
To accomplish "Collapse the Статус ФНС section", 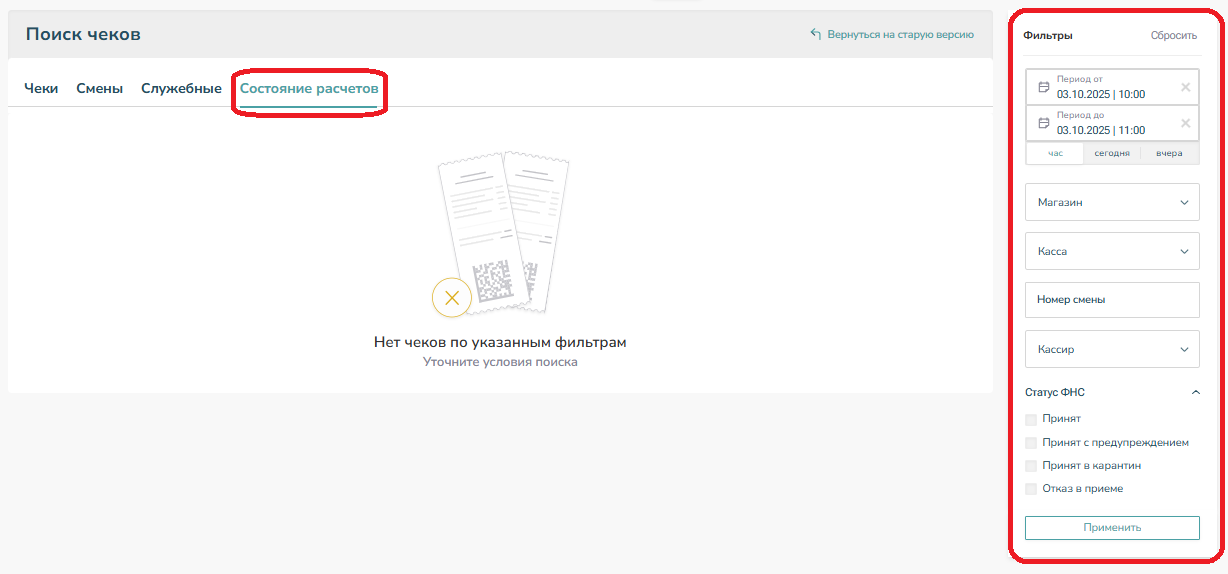I will click(1195, 393).
